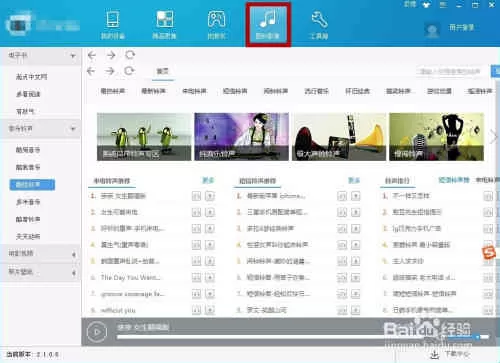This screenshot has width=500, height=363.
Task: Select the highlighted music note icon
Action: coord(268,24)
